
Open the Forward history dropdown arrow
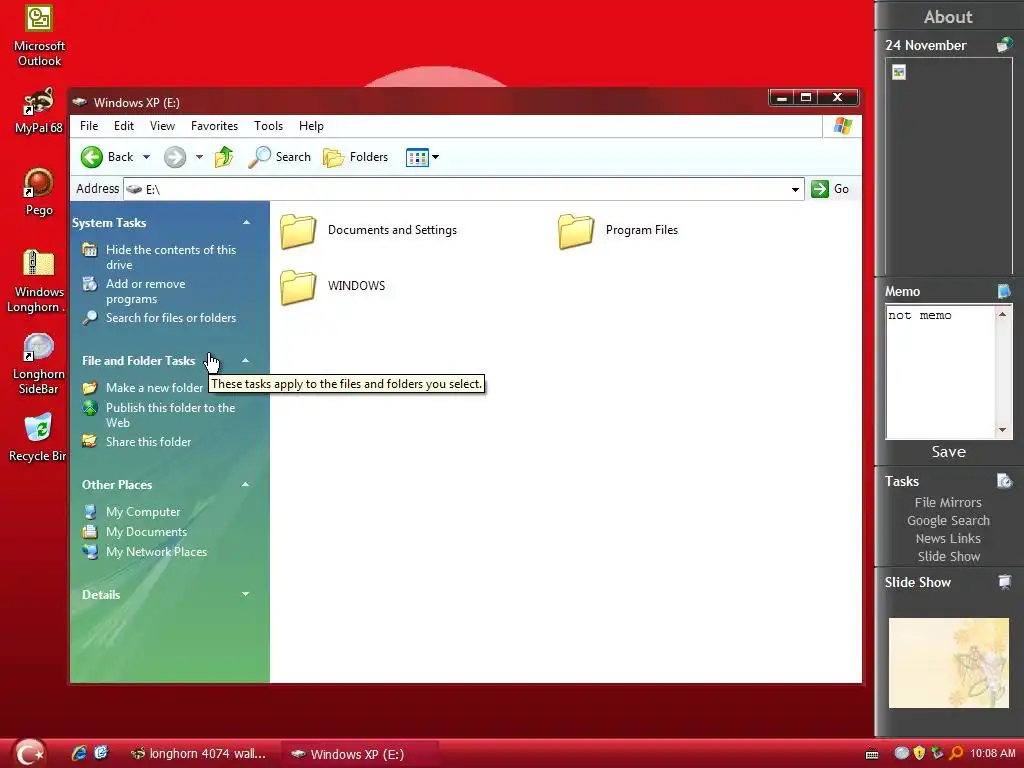(x=199, y=157)
